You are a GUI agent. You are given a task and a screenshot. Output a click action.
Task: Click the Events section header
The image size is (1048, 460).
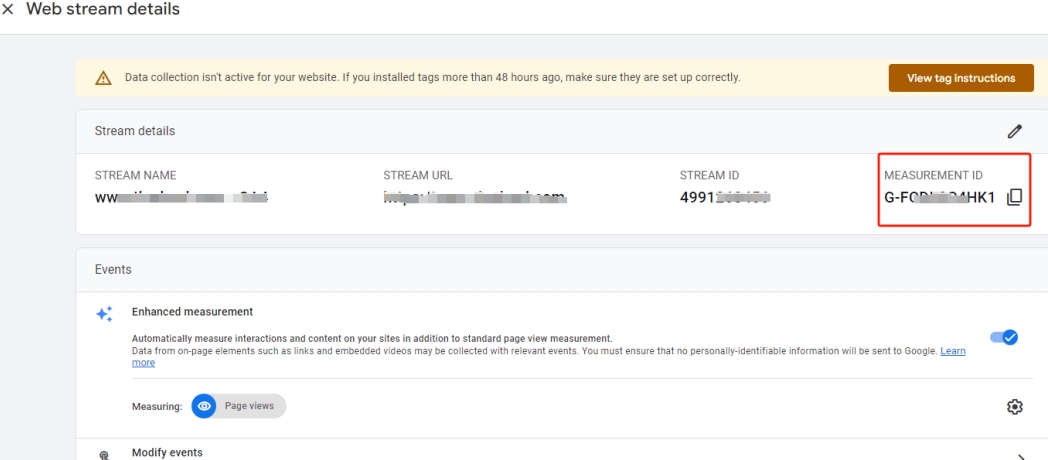pos(113,269)
